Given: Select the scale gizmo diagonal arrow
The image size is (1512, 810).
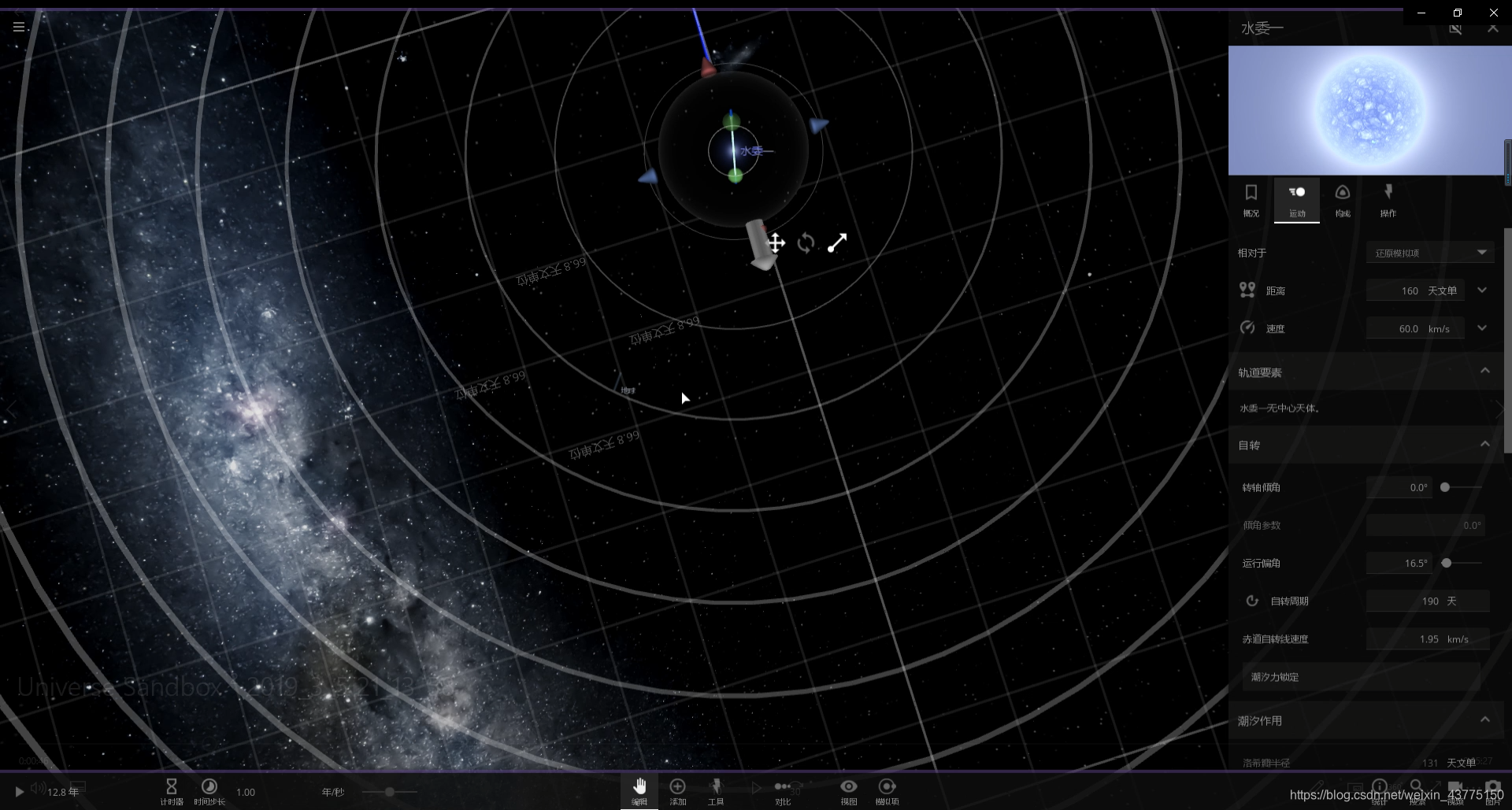Looking at the screenshot, I should [x=837, y=243].
